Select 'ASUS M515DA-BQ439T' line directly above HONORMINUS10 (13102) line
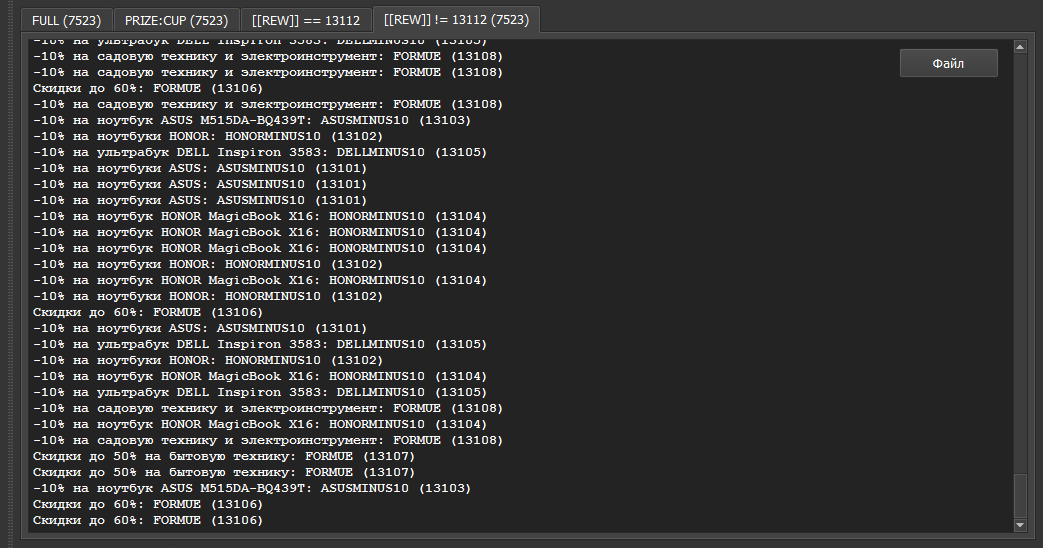This screenshot has width=1043, height=548. pyautogui.click(x=252, y=120)
